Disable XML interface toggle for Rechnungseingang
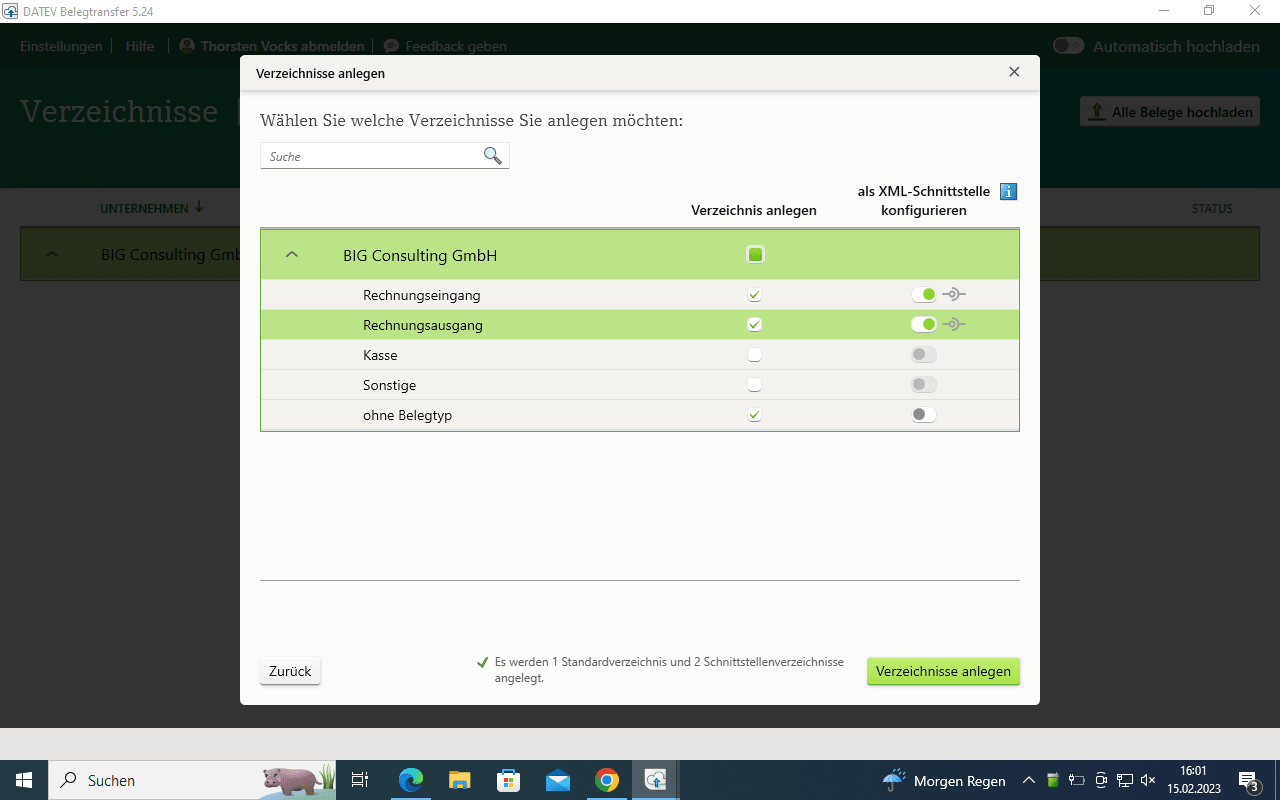Image resolution: width=1280 pixels, height=800 pixels. tap(924, 295)
